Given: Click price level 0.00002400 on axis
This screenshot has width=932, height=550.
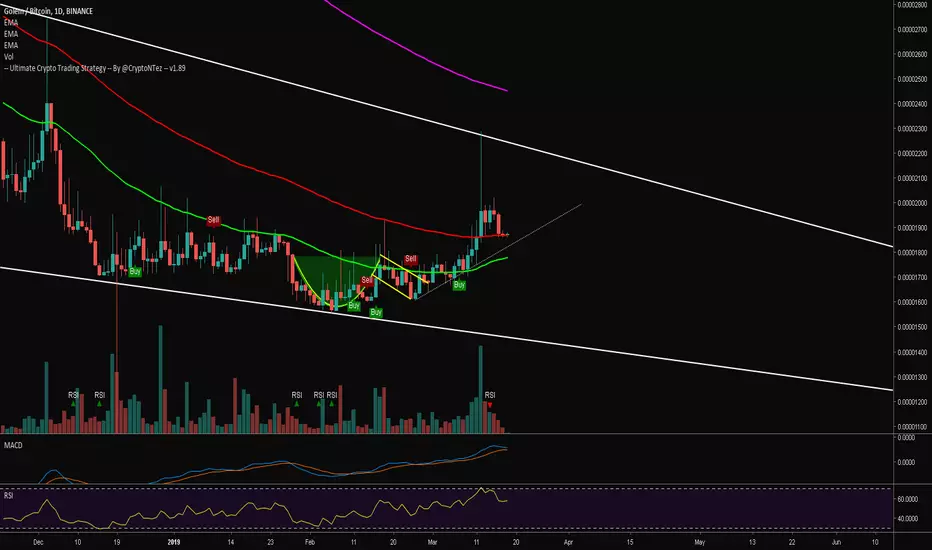Looking at the screenshot, I should click(x=912, y=103).
